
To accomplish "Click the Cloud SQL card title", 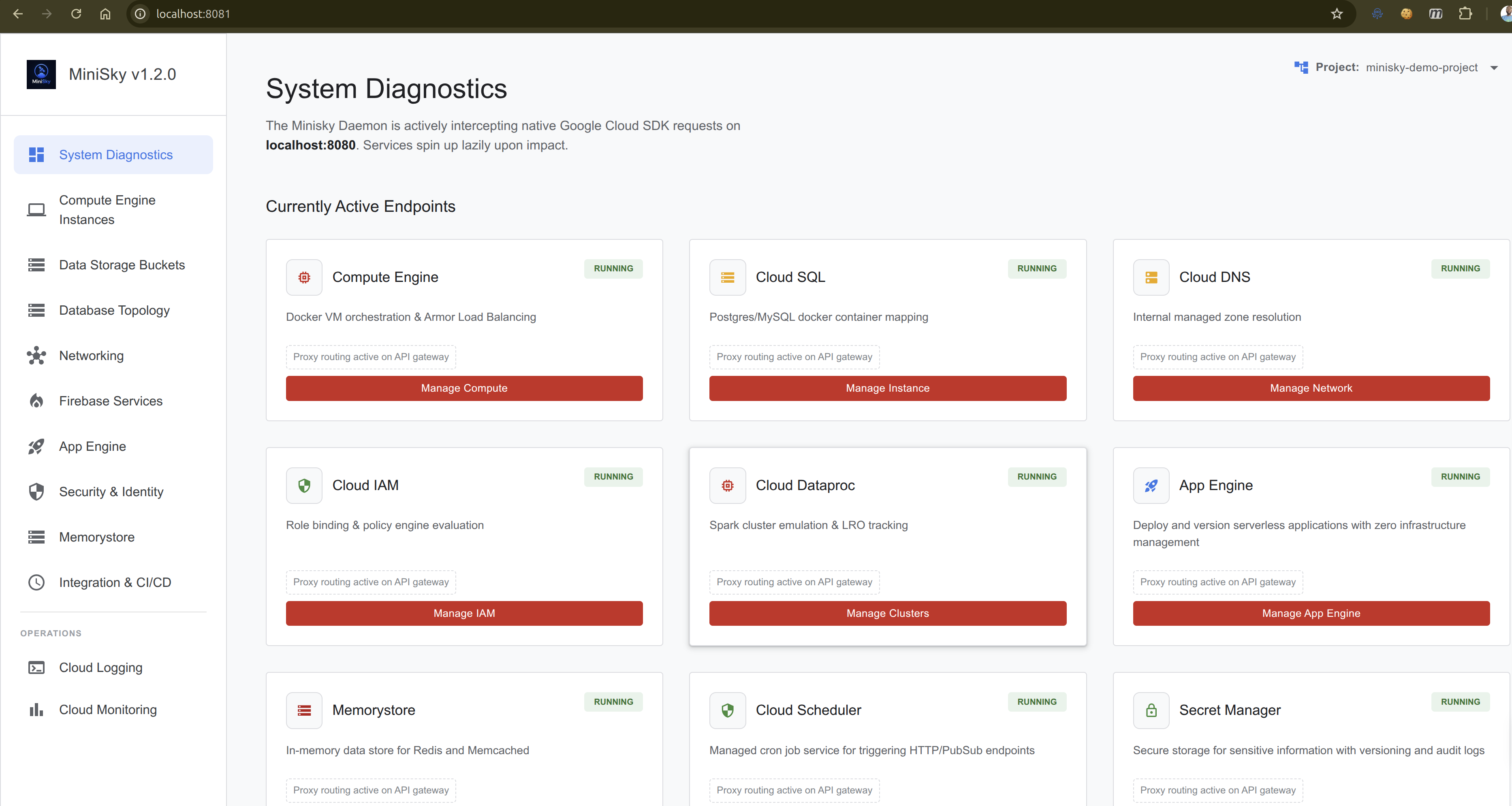I will tap(790, 277).
